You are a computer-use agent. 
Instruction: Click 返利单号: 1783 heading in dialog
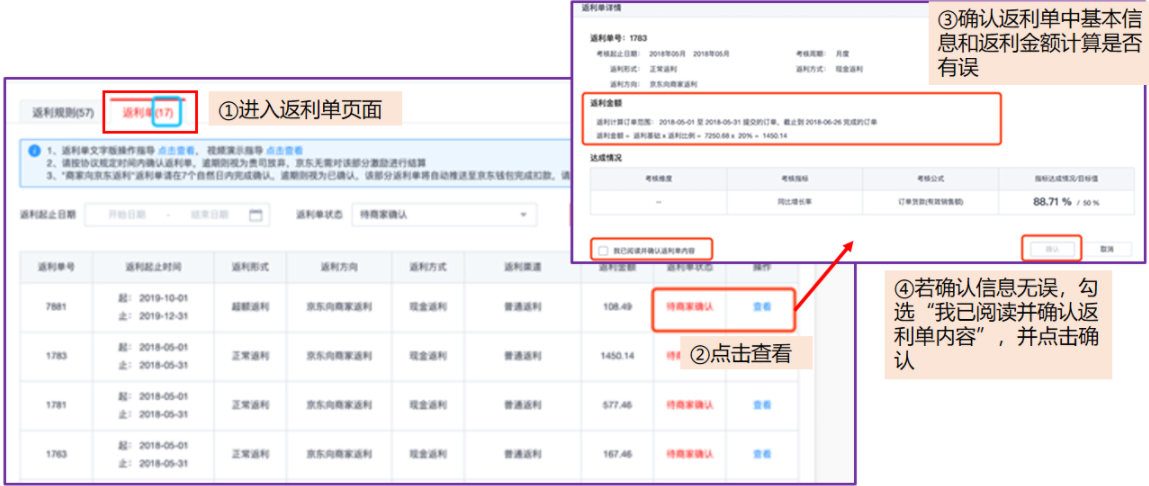click(x=619, y=37)
